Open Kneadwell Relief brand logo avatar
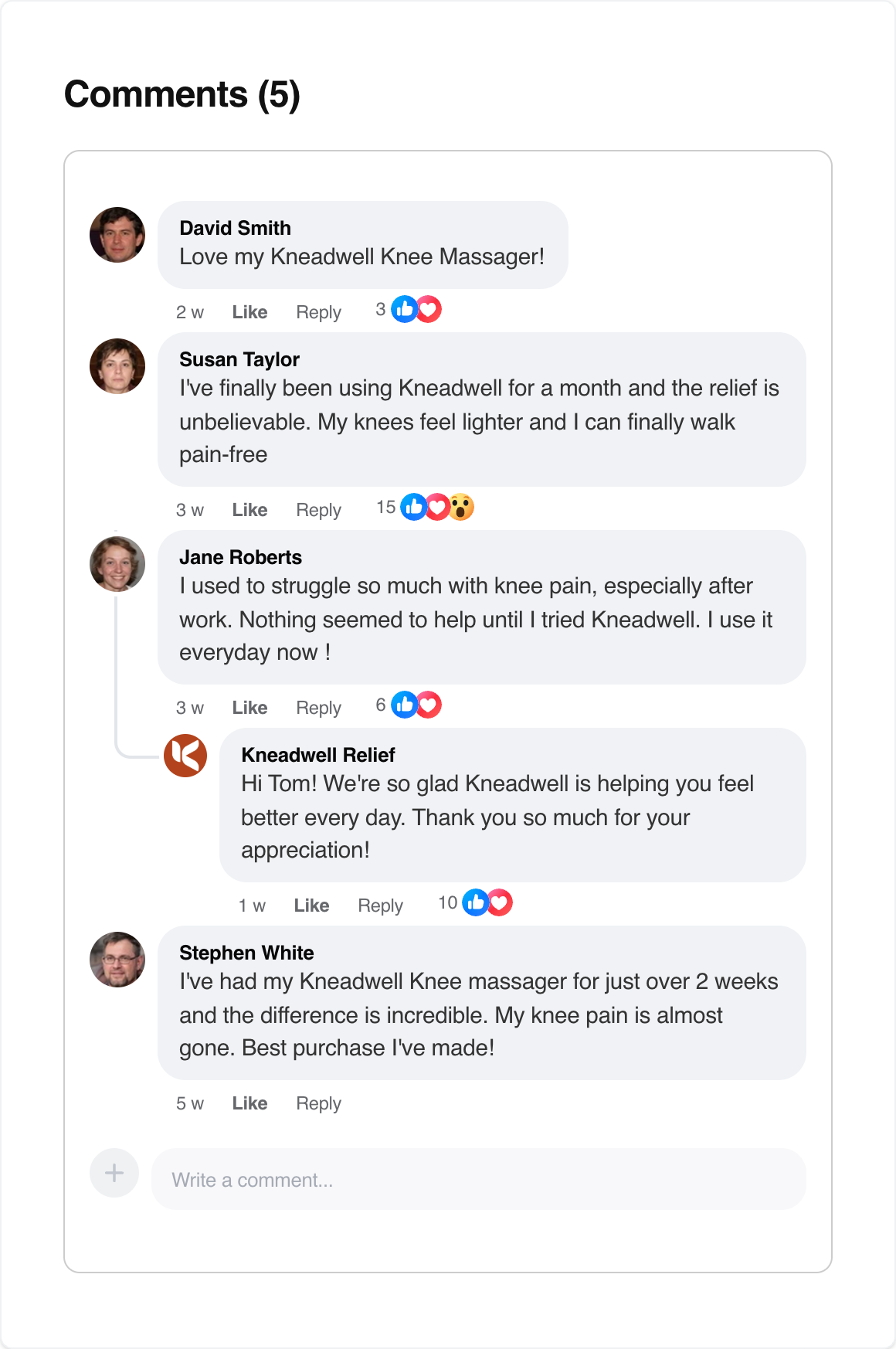 (185, 756)
